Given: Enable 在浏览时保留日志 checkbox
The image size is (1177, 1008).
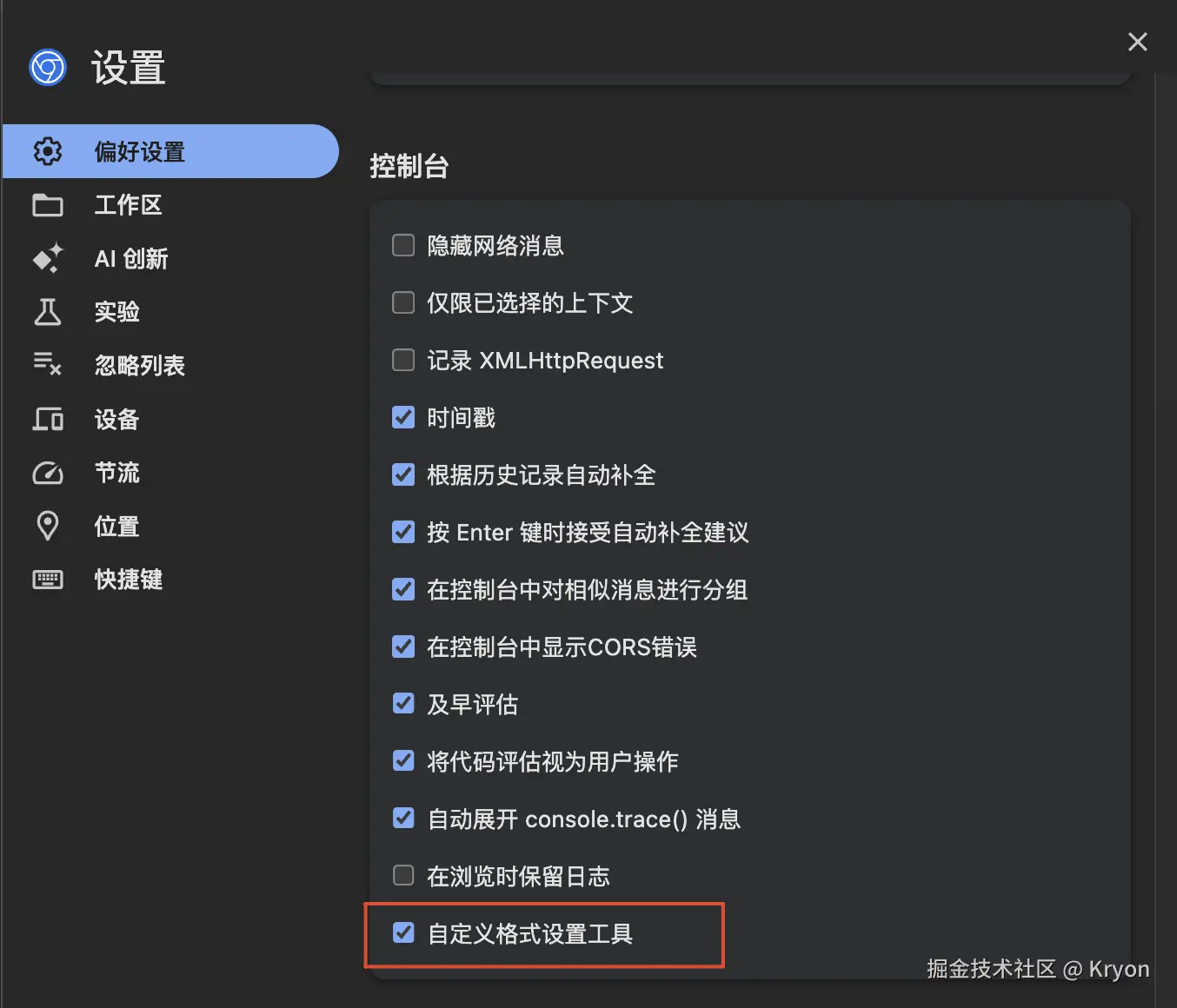Looking at the screenshot, I should (x=403, y=875).
